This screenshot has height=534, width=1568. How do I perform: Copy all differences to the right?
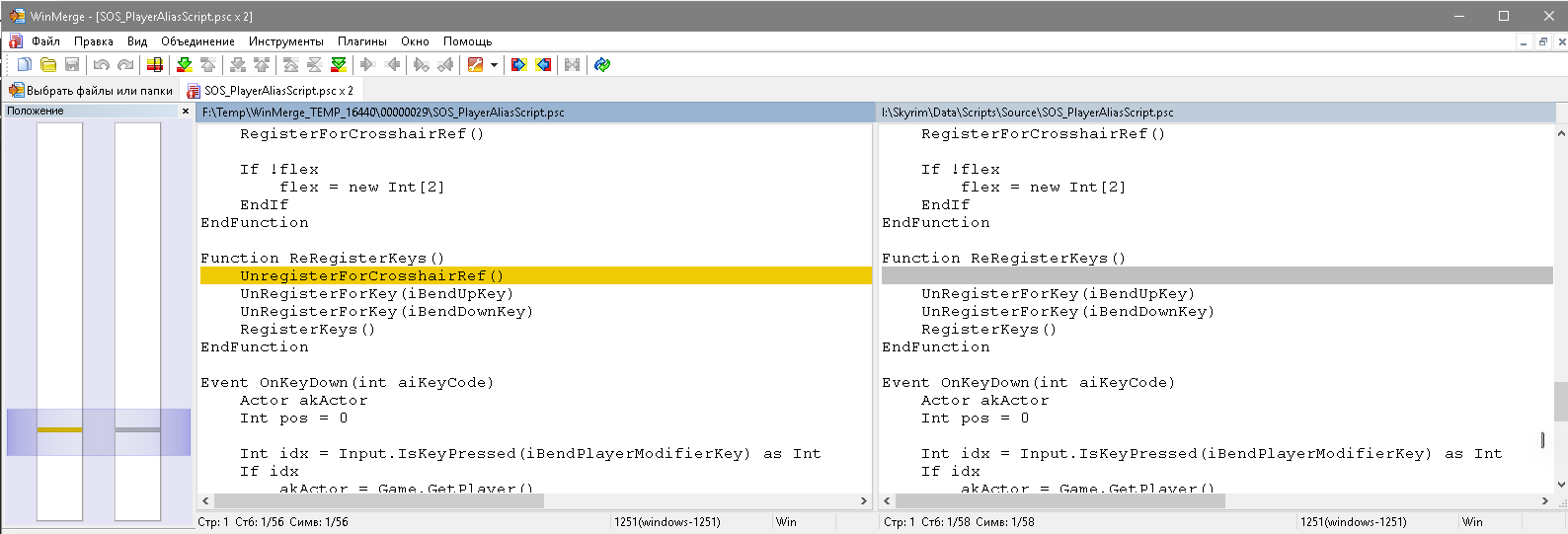[x=518, y=65]
